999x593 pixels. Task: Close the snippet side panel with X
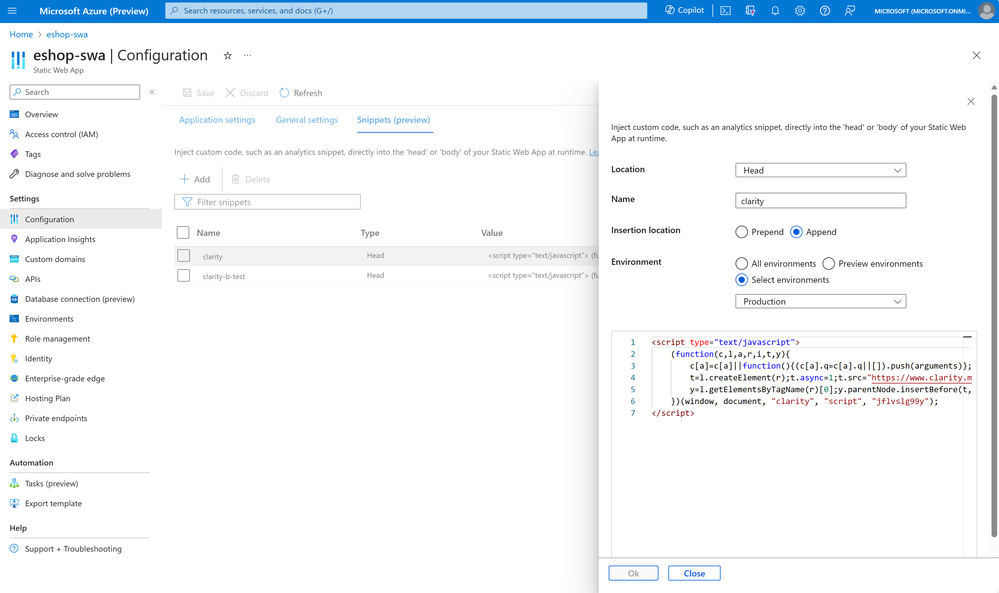click(971, 101)
